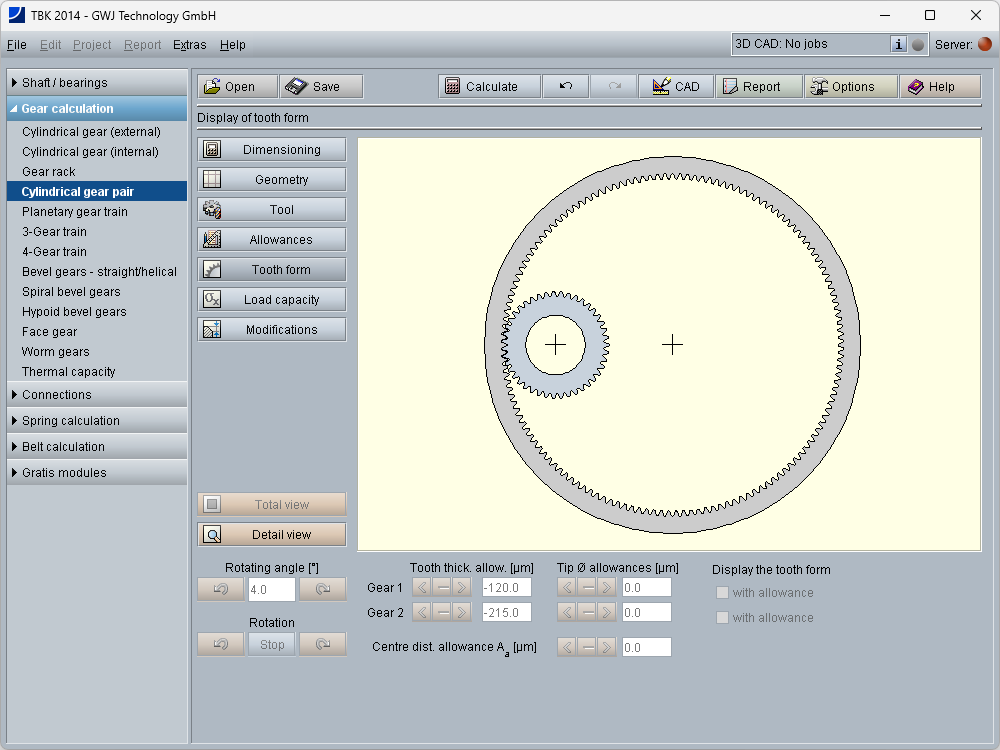The height and width of the screenshot is (750, 1000).
Task: Increase Gear 1 tooth thickness allowance
Action: coord(462,587)
